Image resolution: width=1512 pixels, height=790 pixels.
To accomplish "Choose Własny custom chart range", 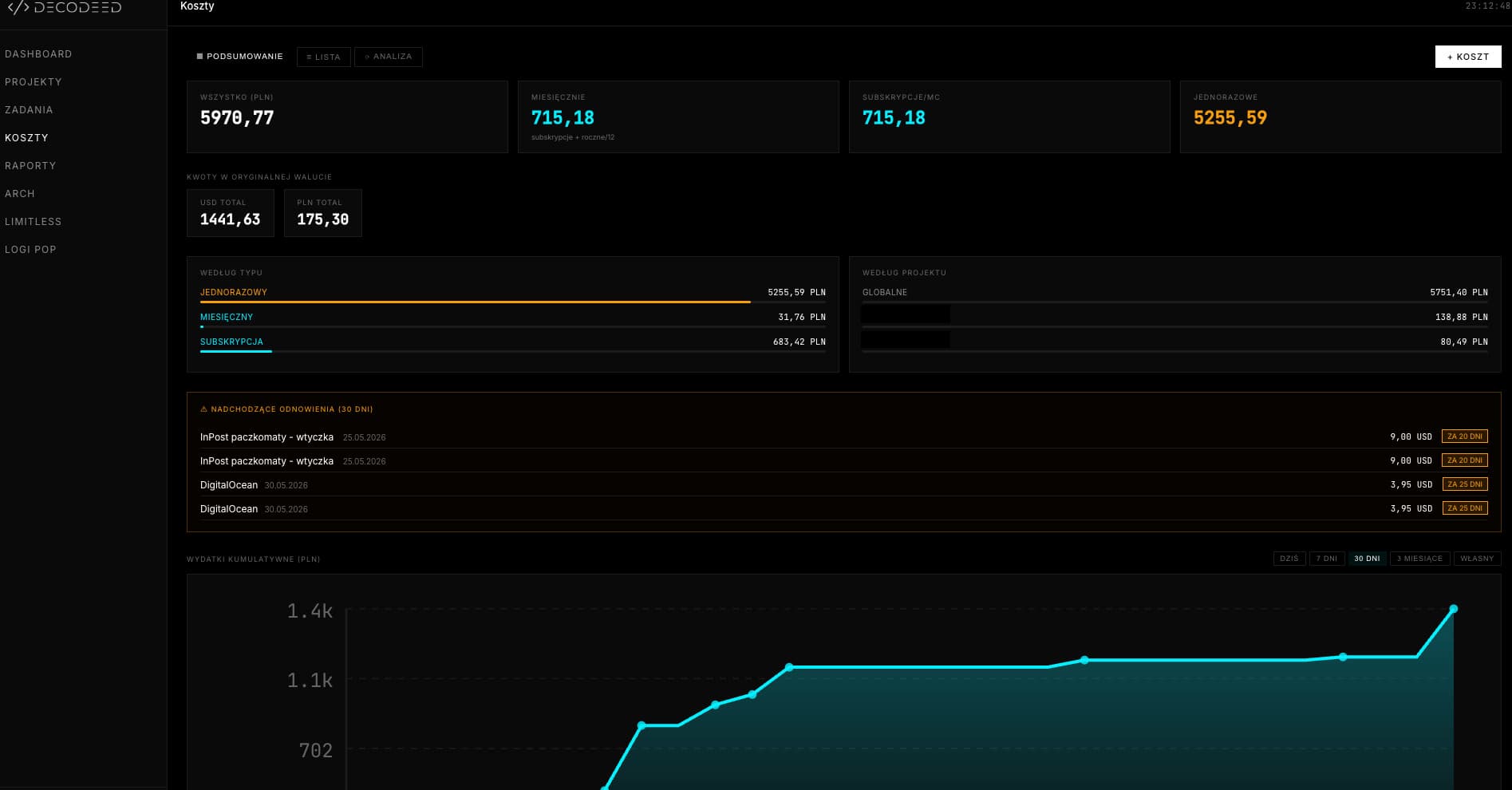I will tap(1478, 559).
